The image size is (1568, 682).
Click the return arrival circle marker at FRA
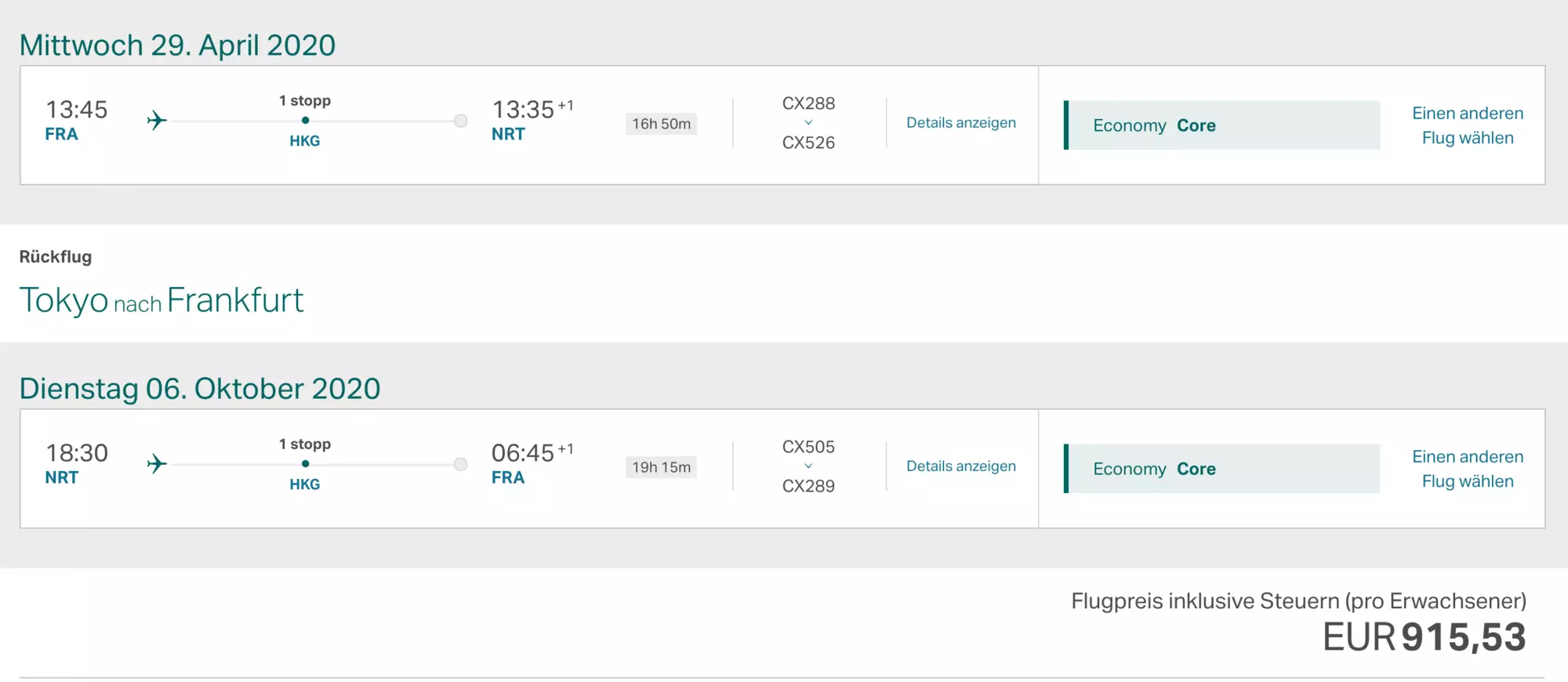pyautogui.click(x=460, y=464)
